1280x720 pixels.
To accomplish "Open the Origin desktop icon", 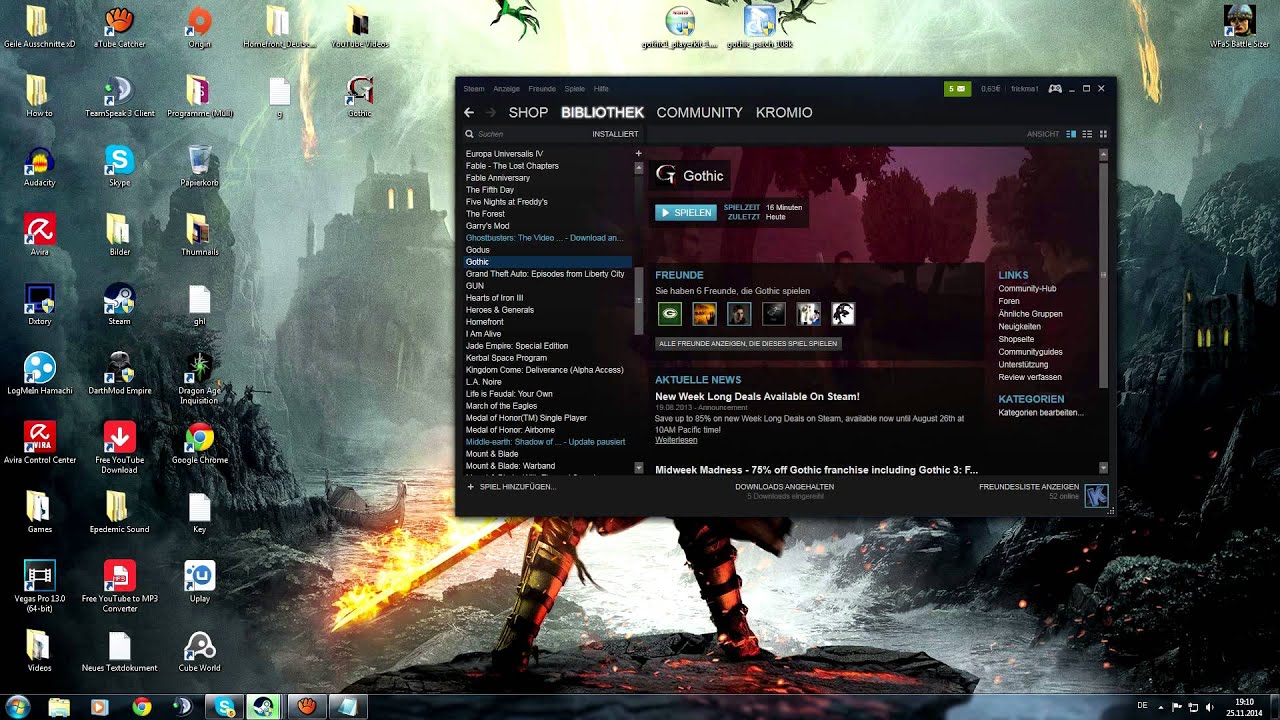I will (199, 21).
